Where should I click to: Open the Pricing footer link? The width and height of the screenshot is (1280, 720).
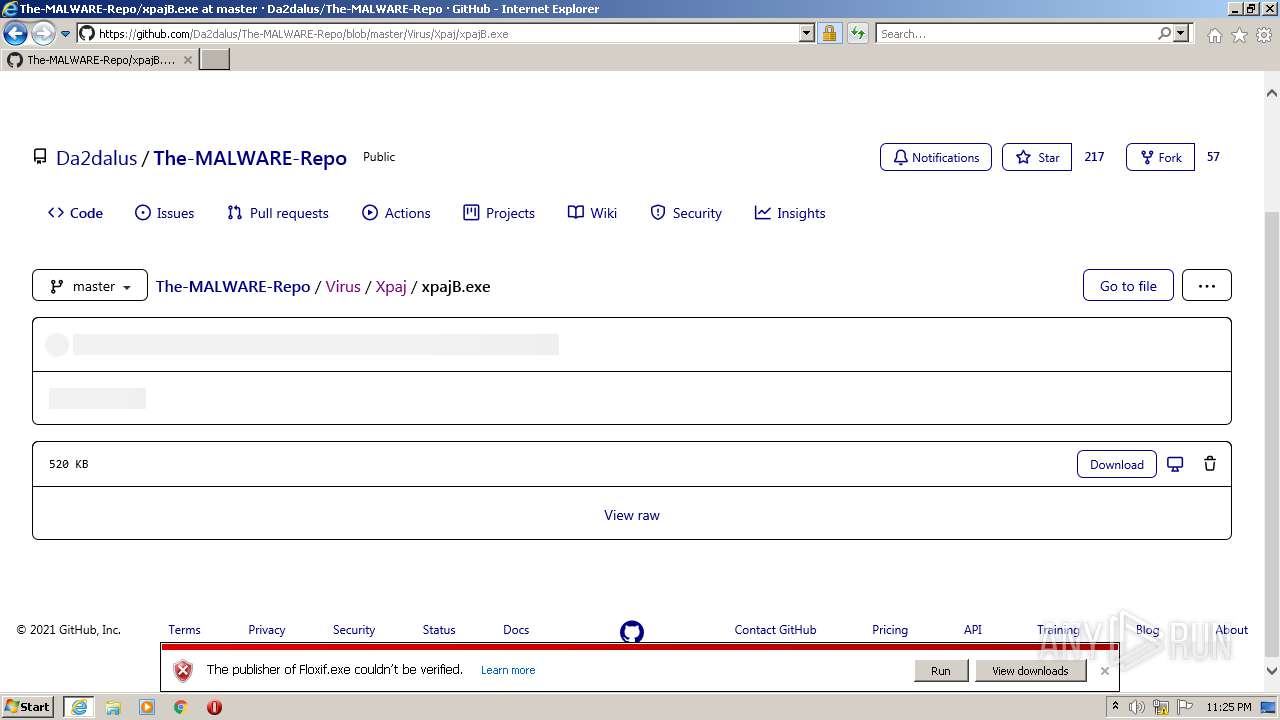point(890,630)
